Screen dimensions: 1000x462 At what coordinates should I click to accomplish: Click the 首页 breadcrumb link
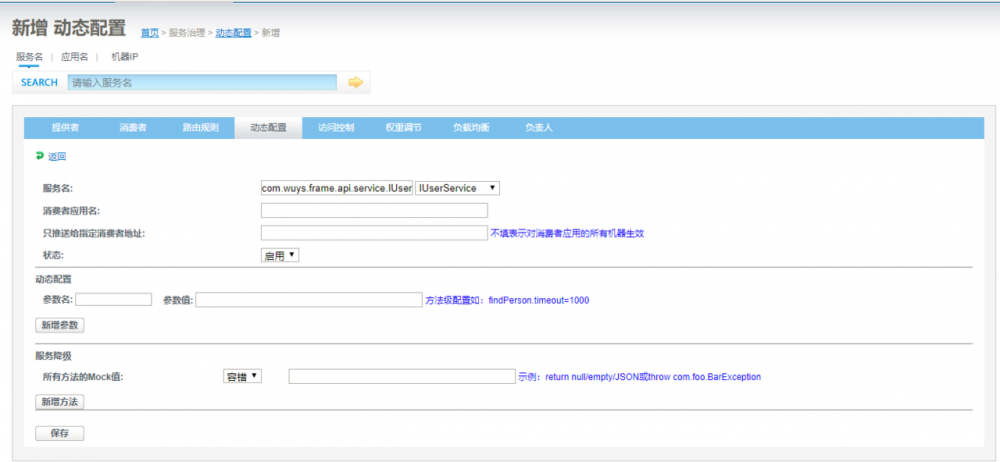click(149, 33)
